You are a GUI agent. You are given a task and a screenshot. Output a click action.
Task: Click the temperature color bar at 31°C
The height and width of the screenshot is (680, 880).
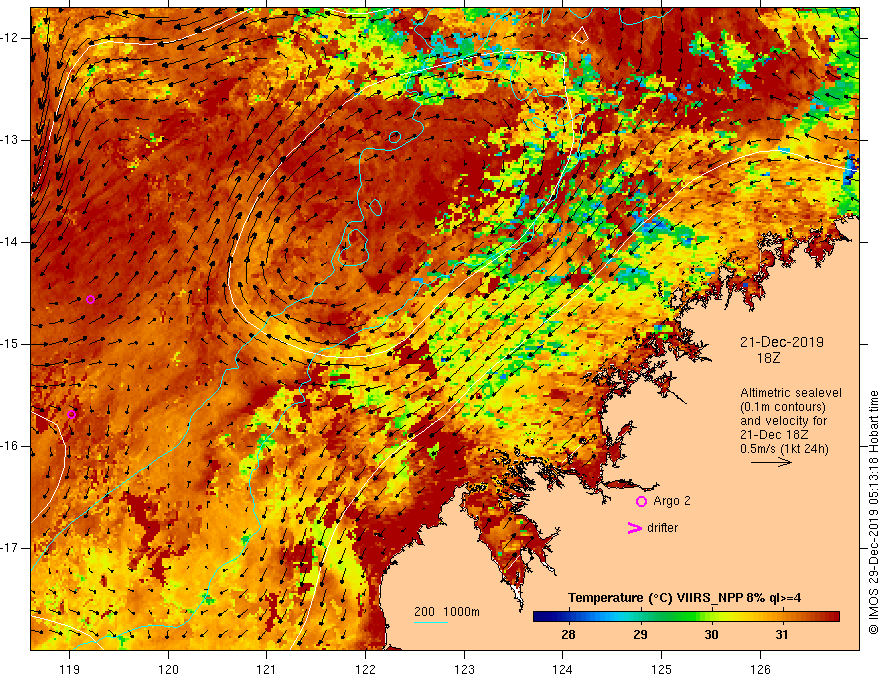click(x=782, y=617)
